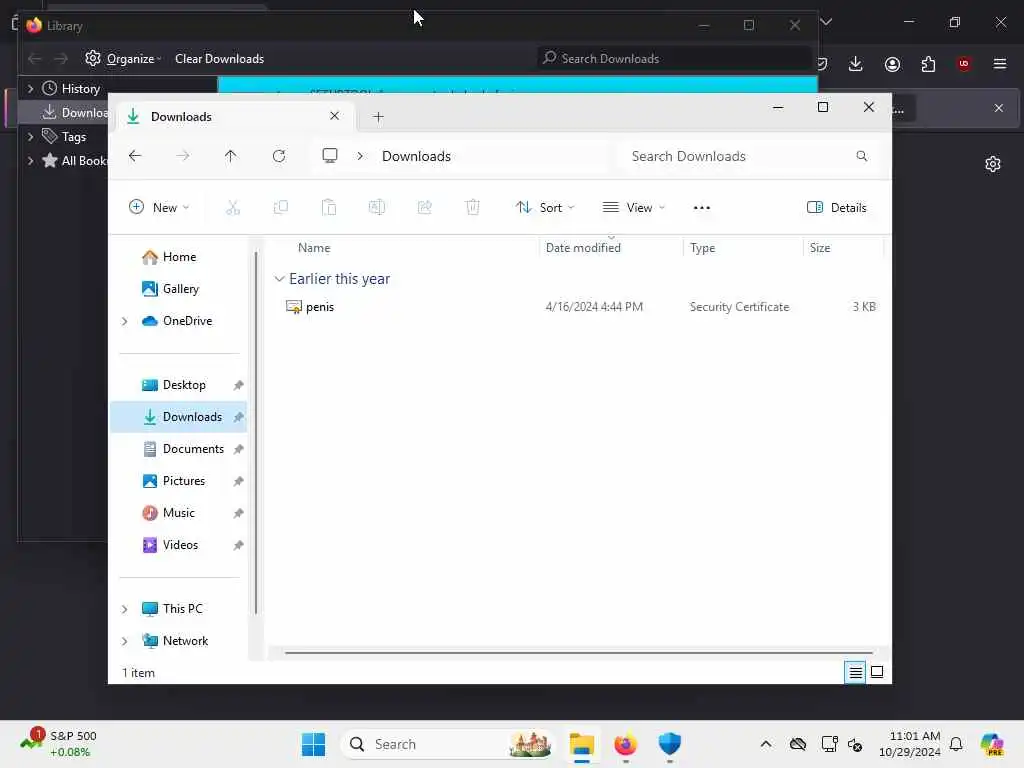Expand Network in navigation pane
This screenshot has height=768, width=1024.
[124, 641]
